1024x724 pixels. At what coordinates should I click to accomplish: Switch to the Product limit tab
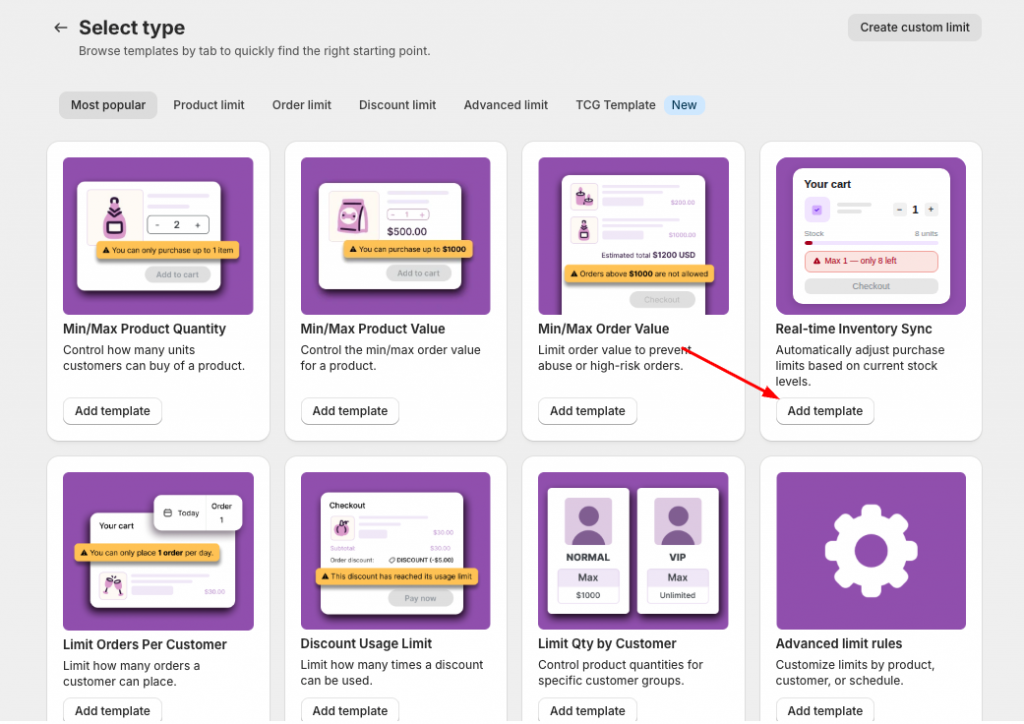pyautogui.click(x=209, y=105)
